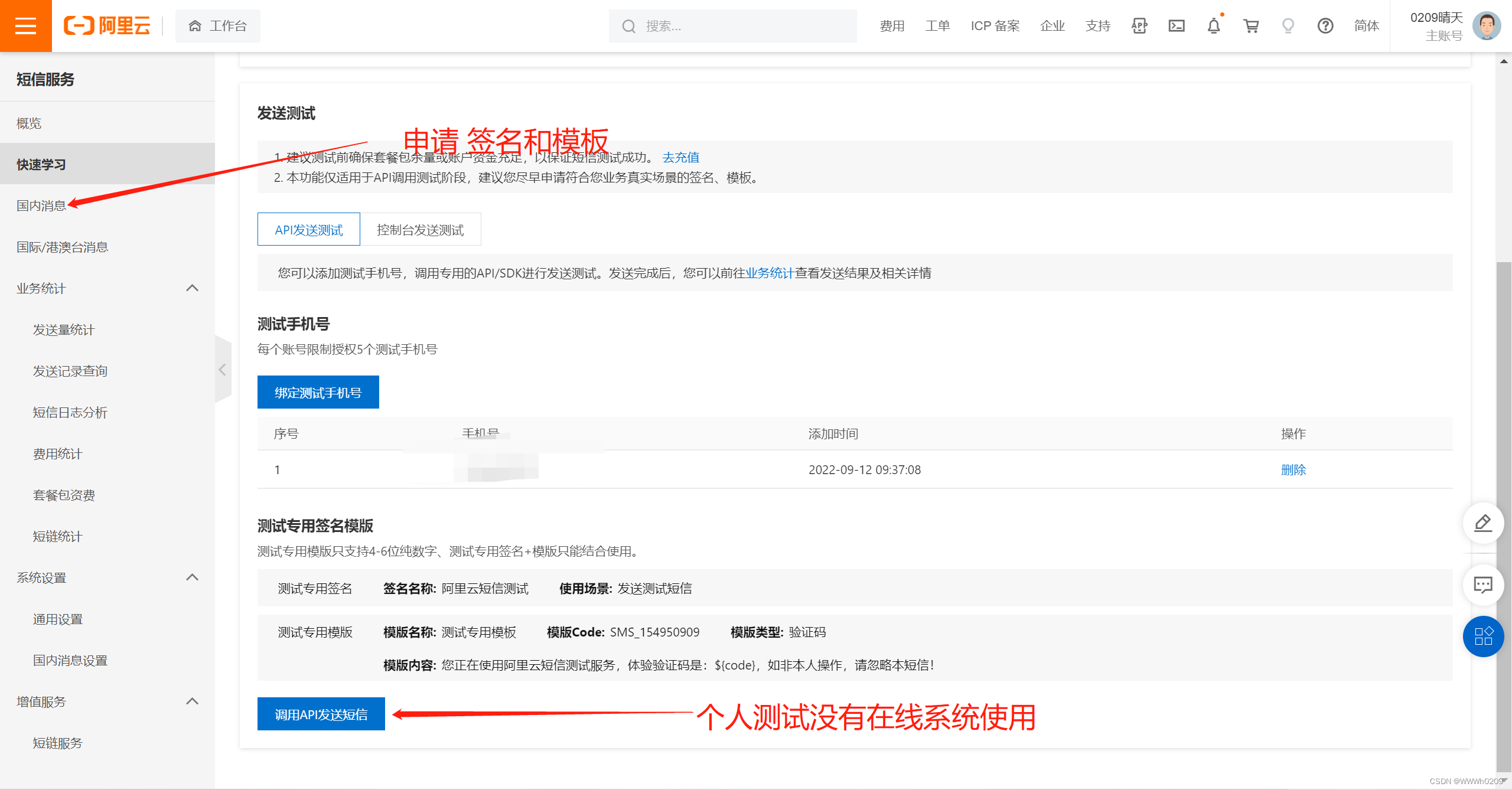The height and width of the screenshot is (790, 1512).
Task: Collapse the 系统设置 section chevron
Action: pos(192,577)
